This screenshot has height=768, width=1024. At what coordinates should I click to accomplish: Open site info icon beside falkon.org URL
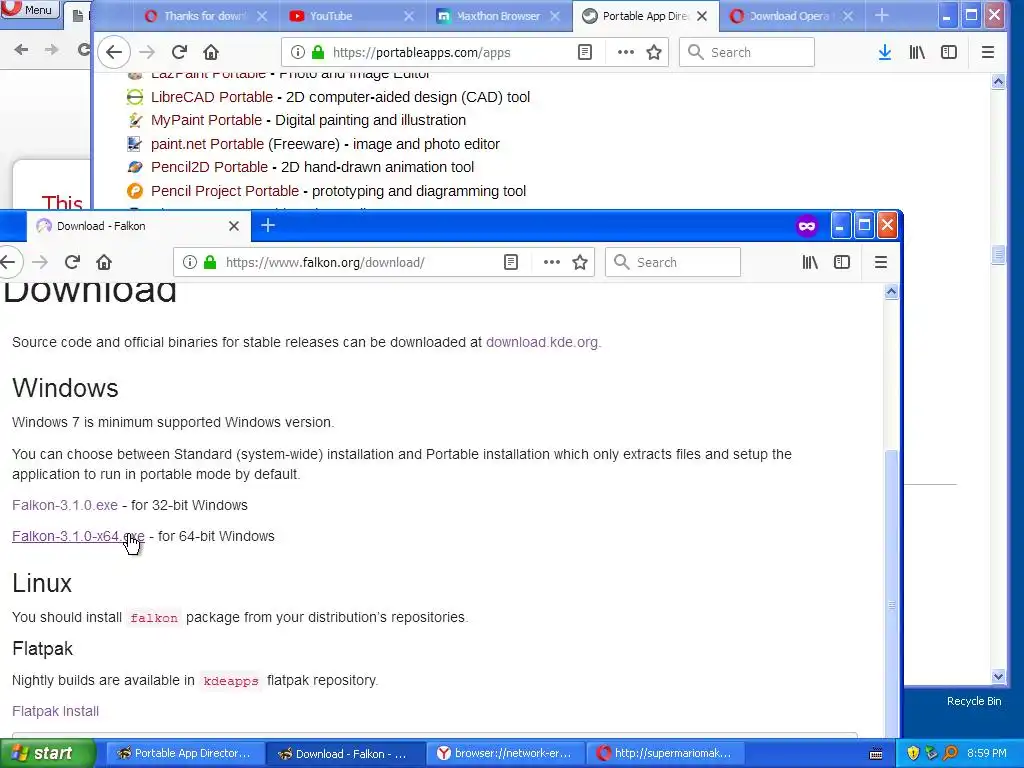coord(189,263)
